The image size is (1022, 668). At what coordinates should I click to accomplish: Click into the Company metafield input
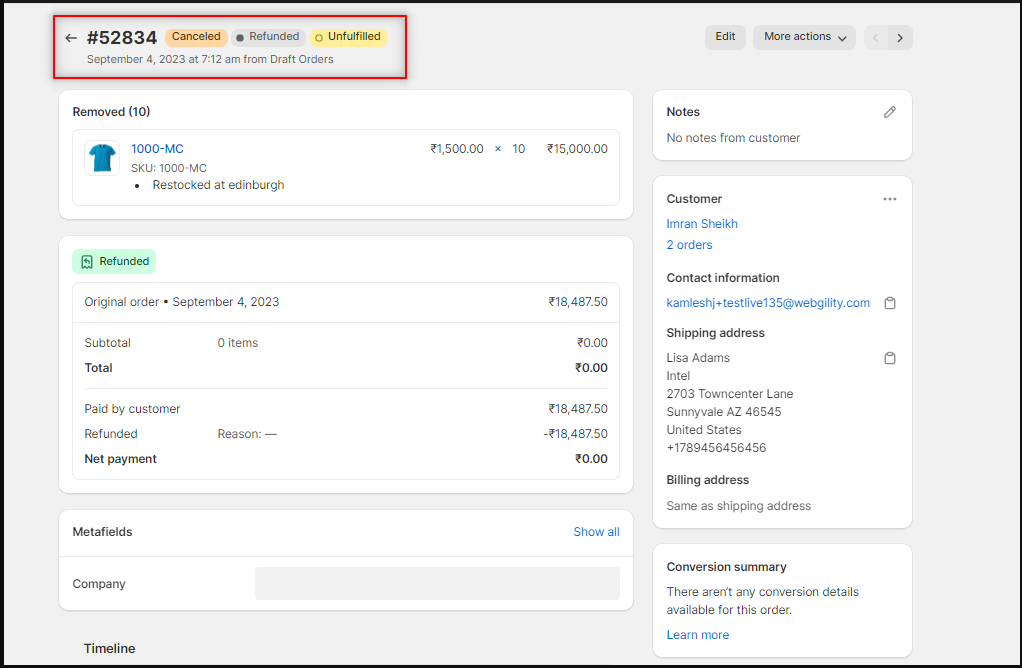(437, 584)
